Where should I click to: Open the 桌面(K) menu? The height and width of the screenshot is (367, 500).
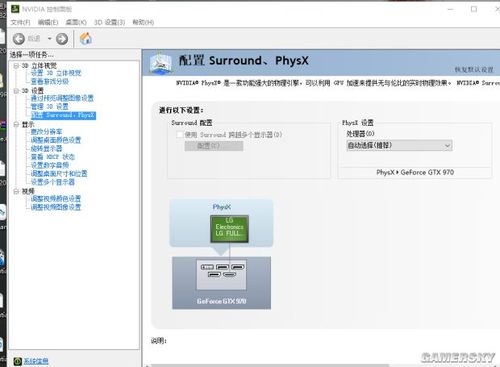(76, 22)
